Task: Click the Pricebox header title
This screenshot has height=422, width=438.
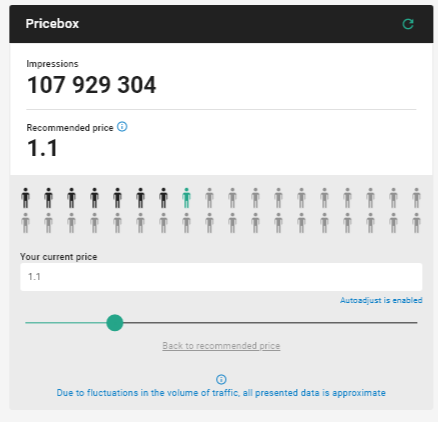Action: [52, 24]
